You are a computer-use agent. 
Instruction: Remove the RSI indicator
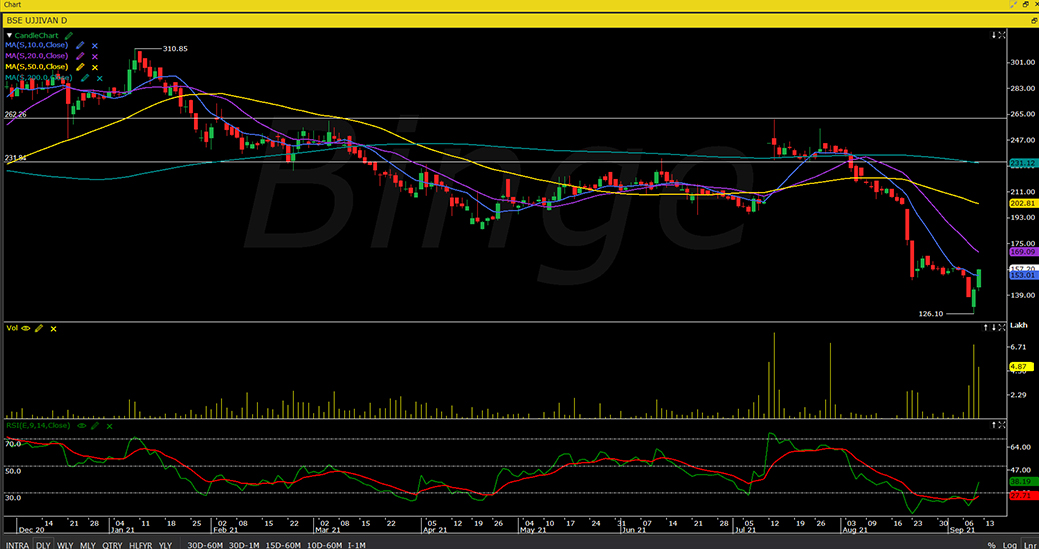point(109,426)
